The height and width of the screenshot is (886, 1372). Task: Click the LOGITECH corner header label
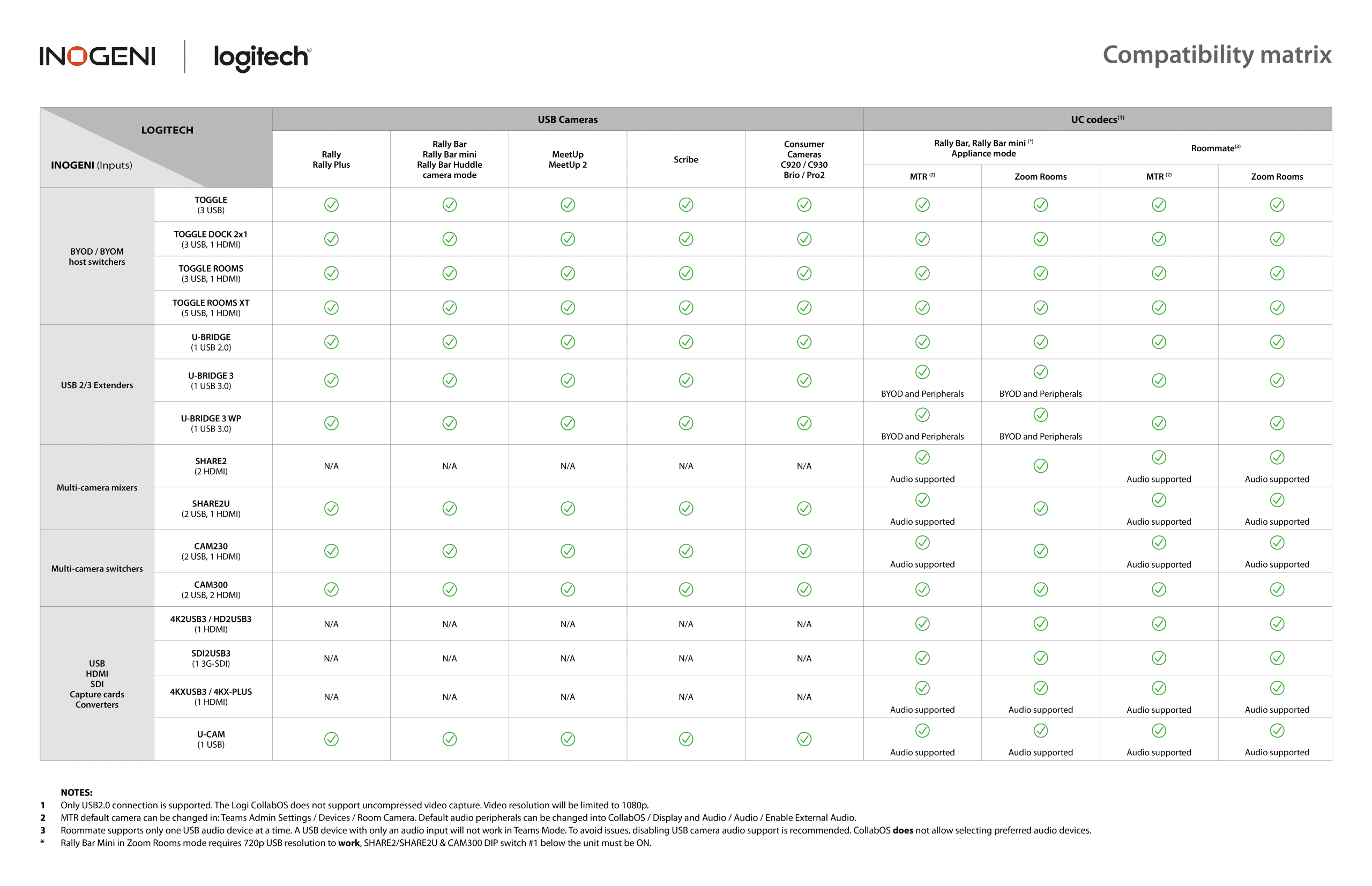click(x=167, y=130)
